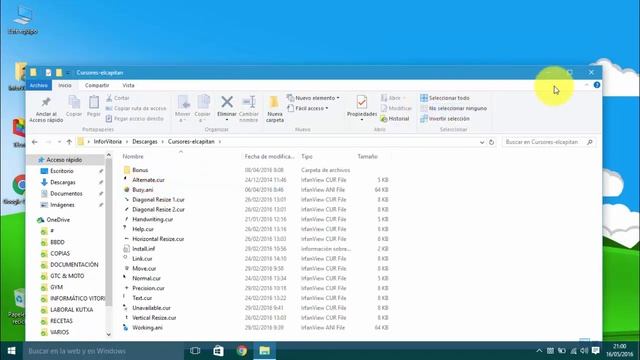Select Escritorio in the navigation pane
The width and height of the screenshot is (640, 360).
(62, 171)
